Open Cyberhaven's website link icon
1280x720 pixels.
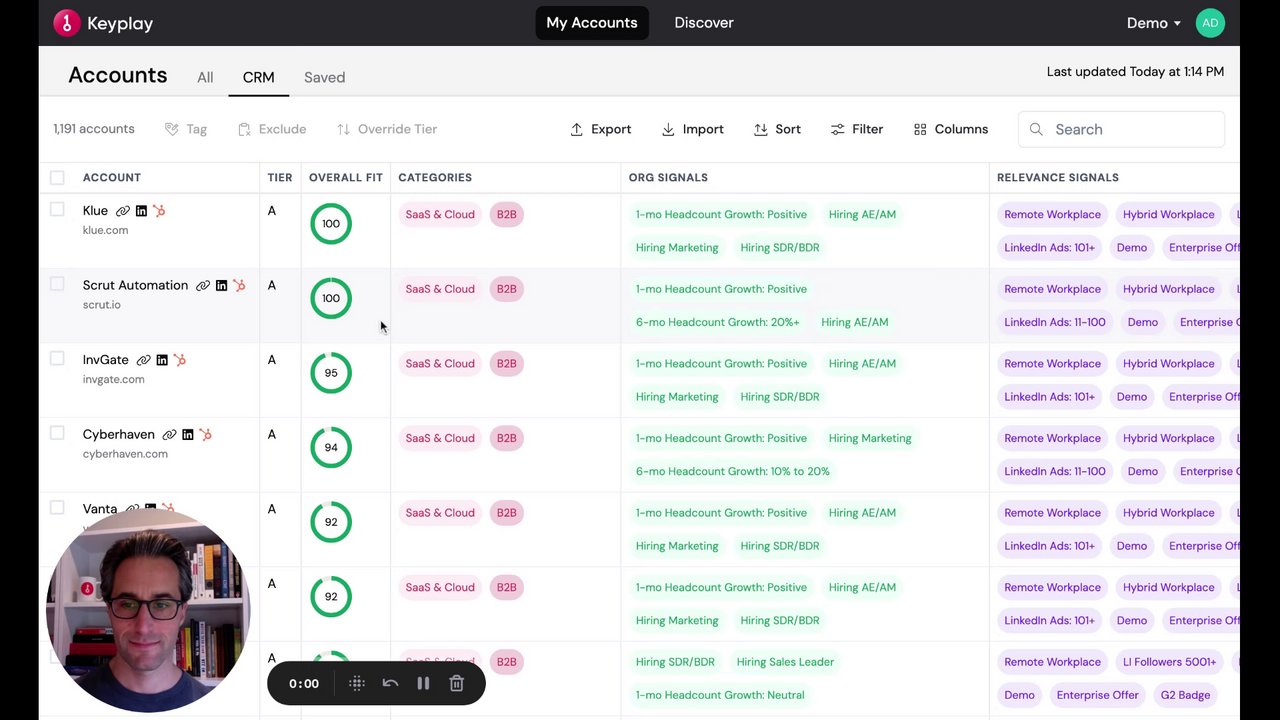tap(169, 435)
